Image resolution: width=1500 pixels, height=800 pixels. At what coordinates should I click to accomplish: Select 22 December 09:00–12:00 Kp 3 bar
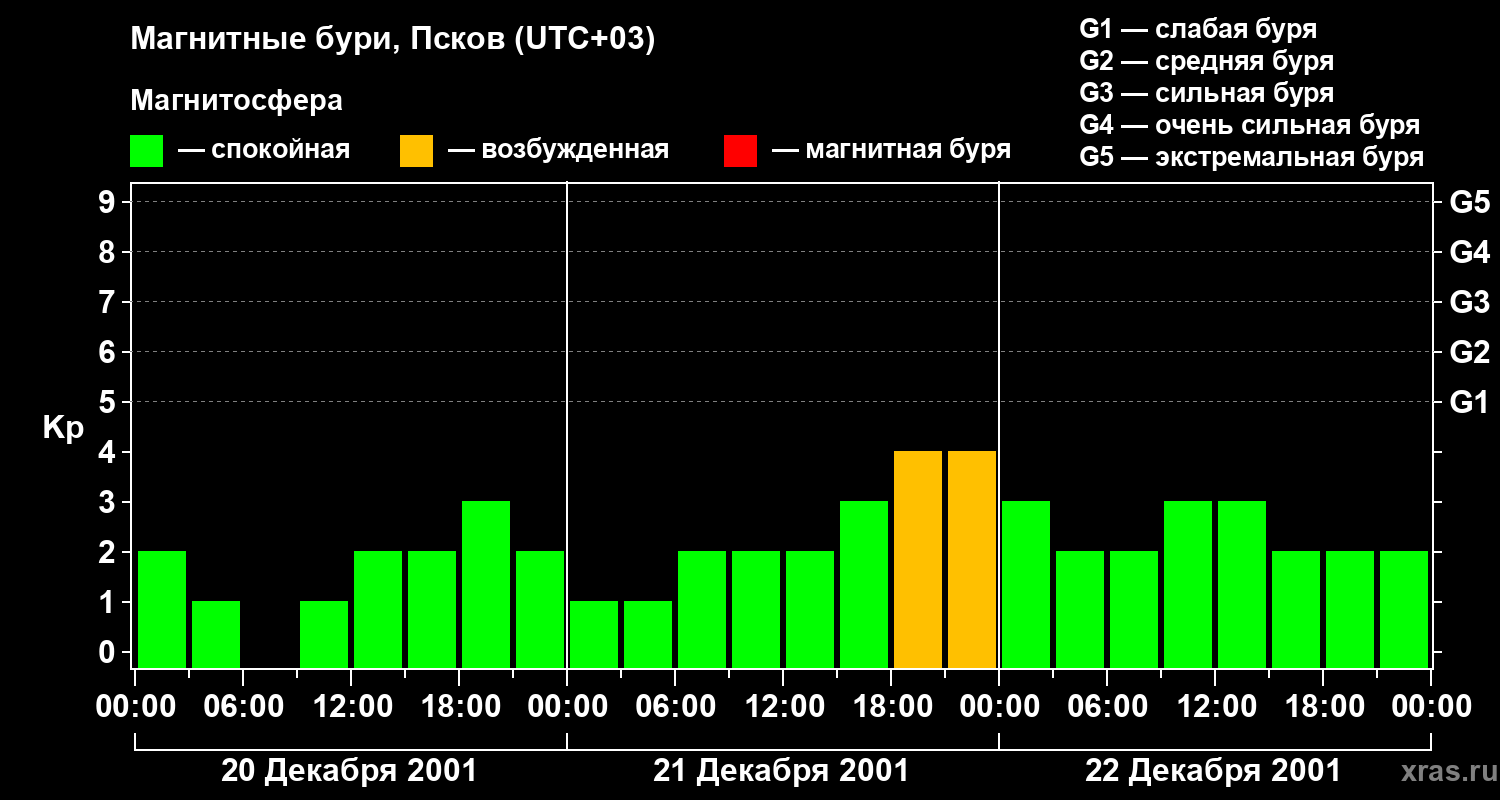1188,584
